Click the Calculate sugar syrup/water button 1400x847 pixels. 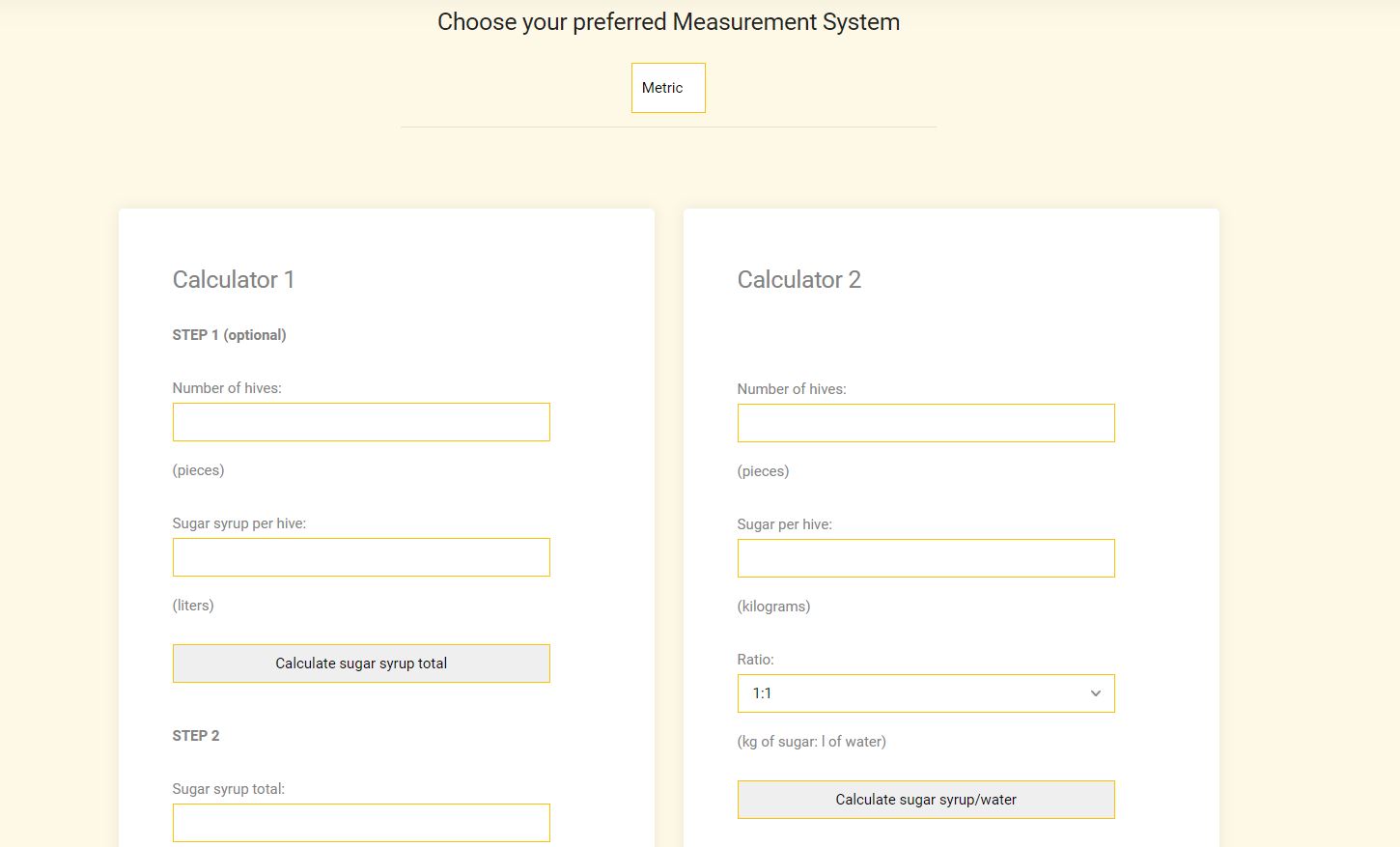[925, 799]
